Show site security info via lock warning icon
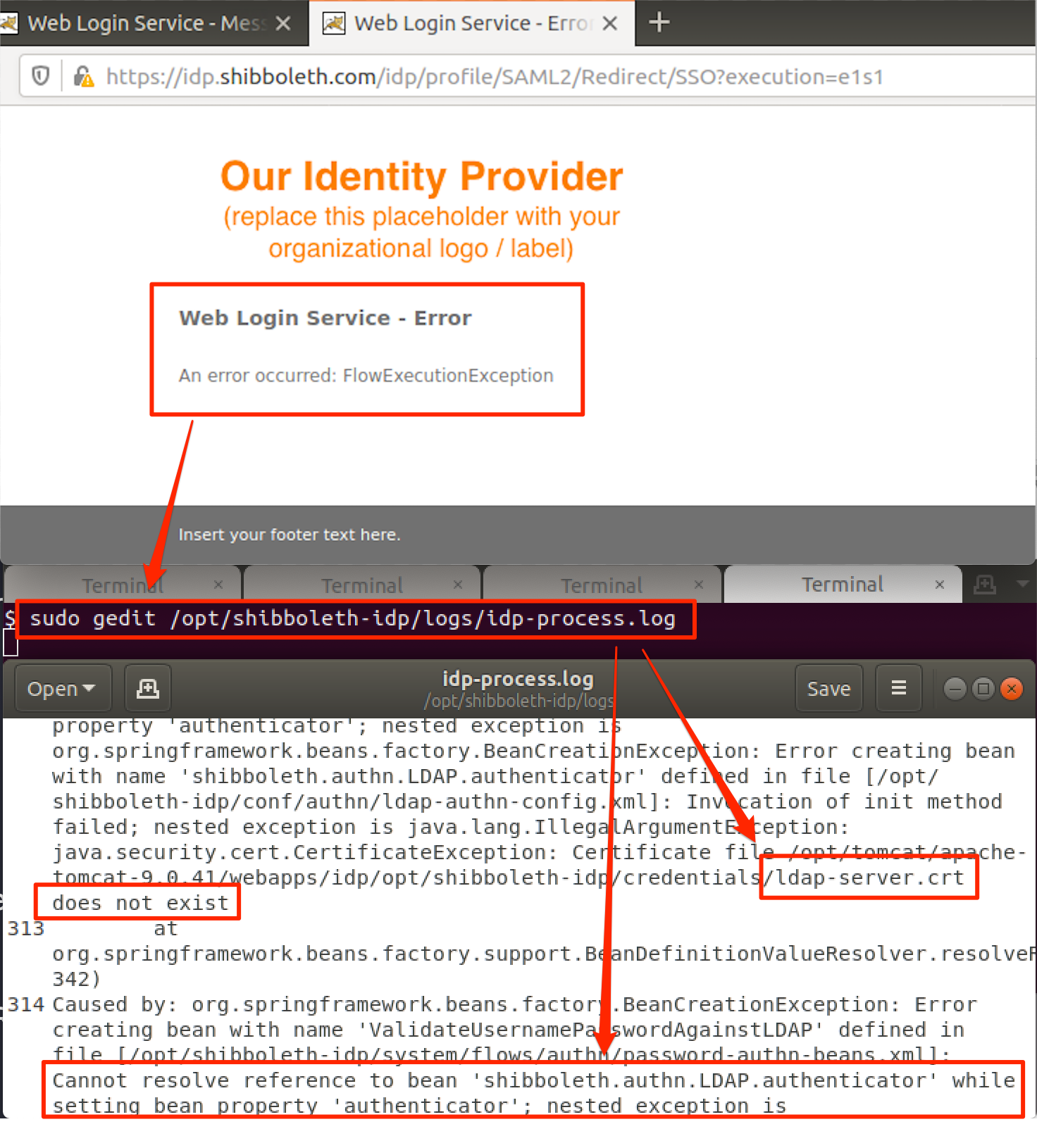The width and height of the screenshot is (1037, 1148). pos(84,76)
